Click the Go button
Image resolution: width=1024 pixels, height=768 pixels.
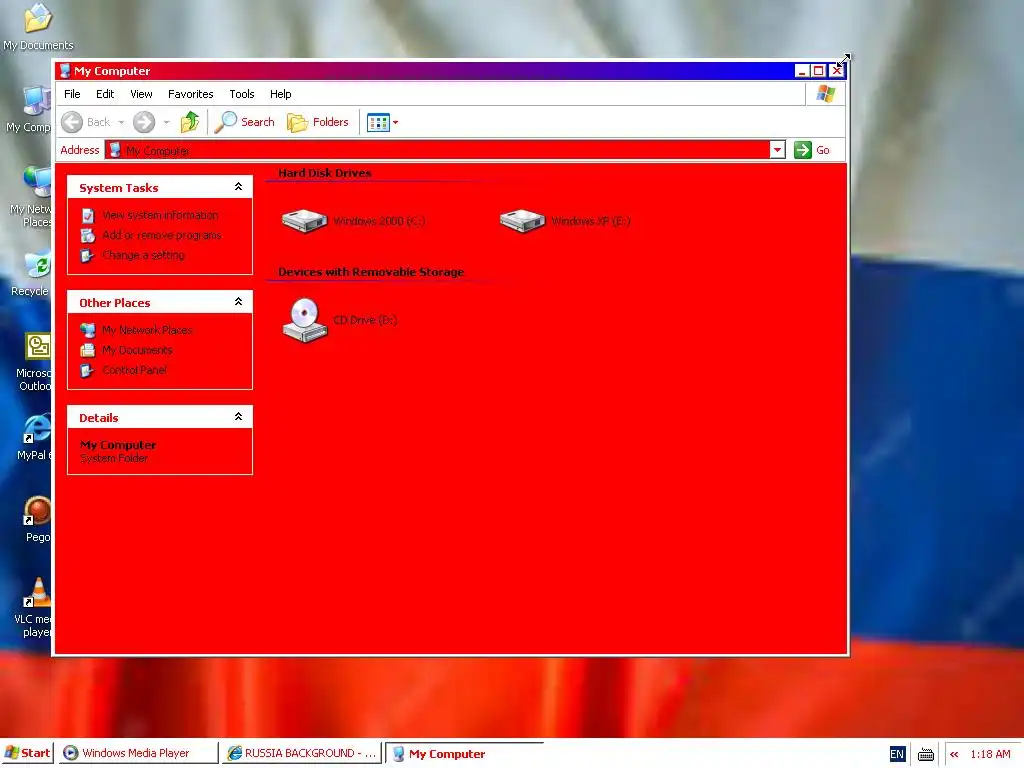coord(812,150)
